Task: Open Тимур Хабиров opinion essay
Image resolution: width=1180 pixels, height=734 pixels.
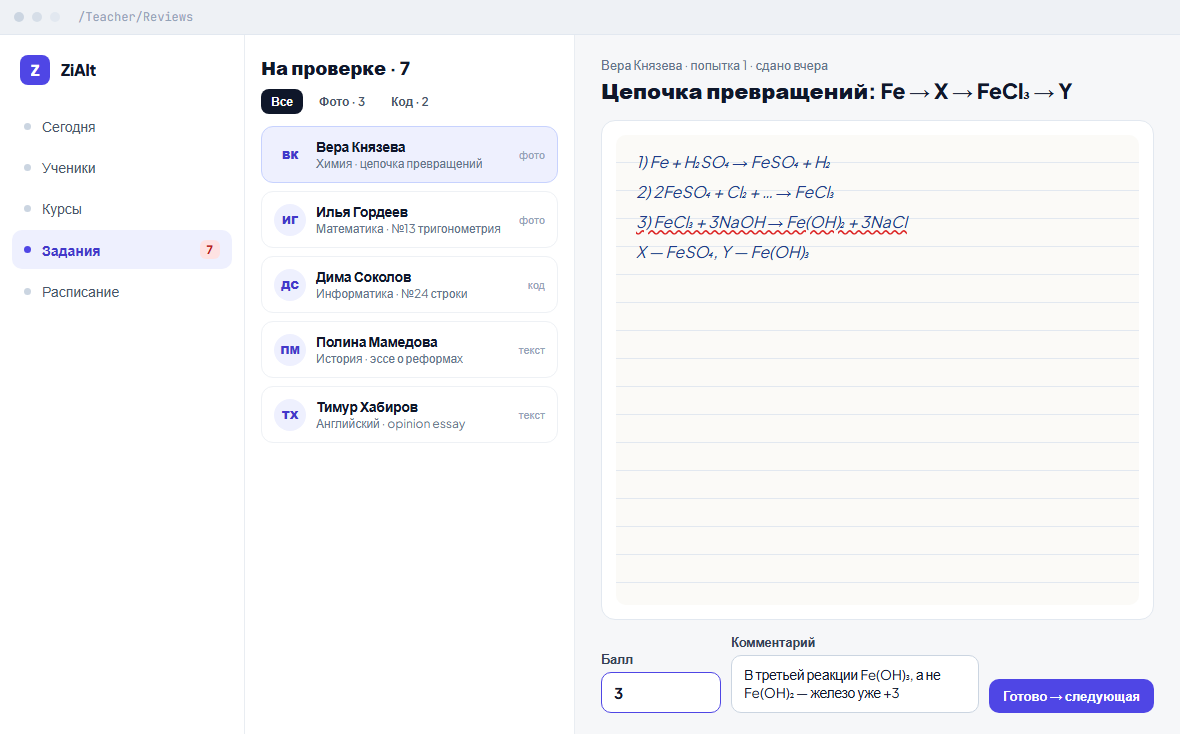Action: click(409, 415)
